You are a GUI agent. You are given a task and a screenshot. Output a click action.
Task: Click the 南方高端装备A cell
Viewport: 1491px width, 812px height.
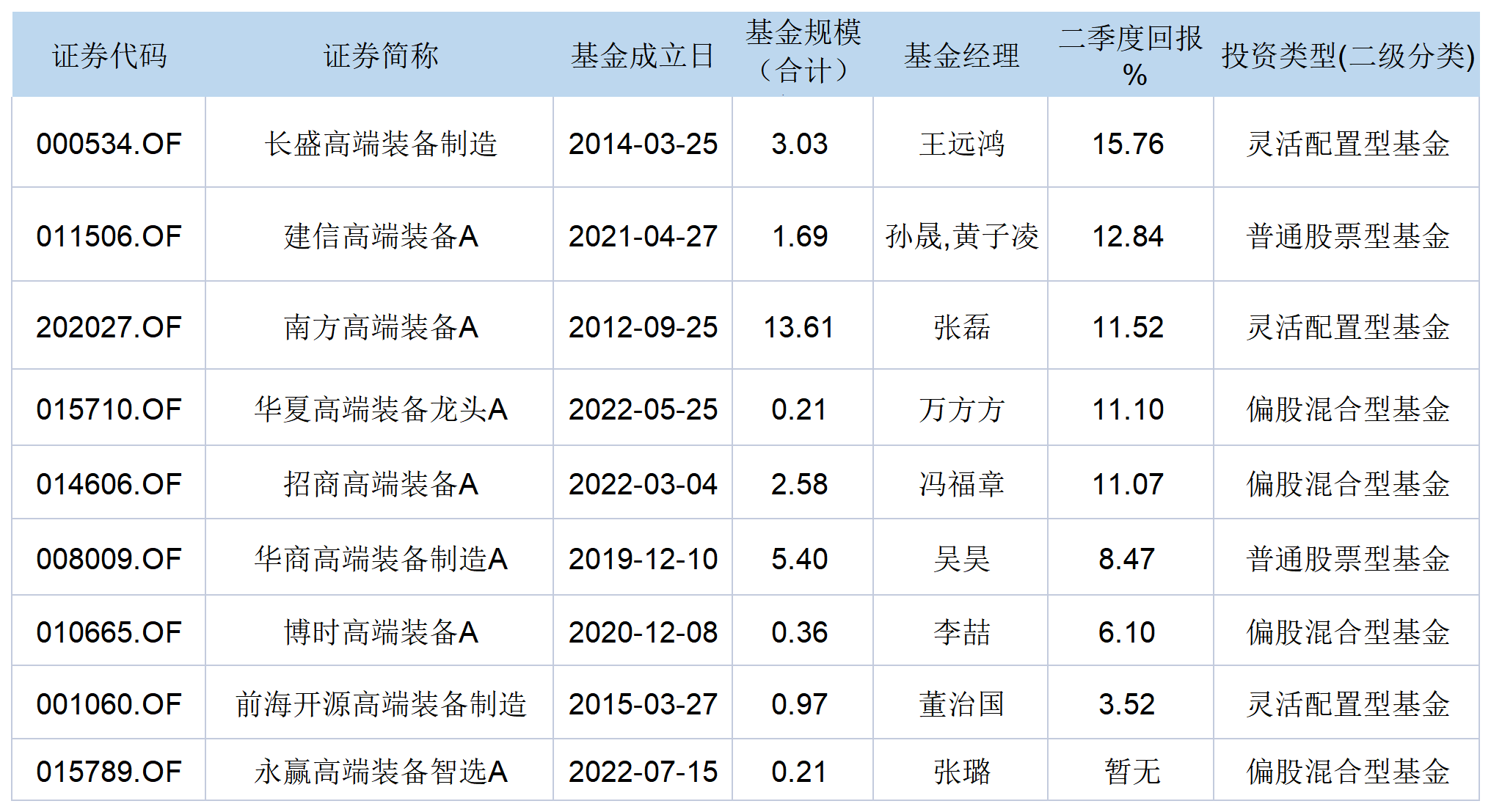(380, 327)
